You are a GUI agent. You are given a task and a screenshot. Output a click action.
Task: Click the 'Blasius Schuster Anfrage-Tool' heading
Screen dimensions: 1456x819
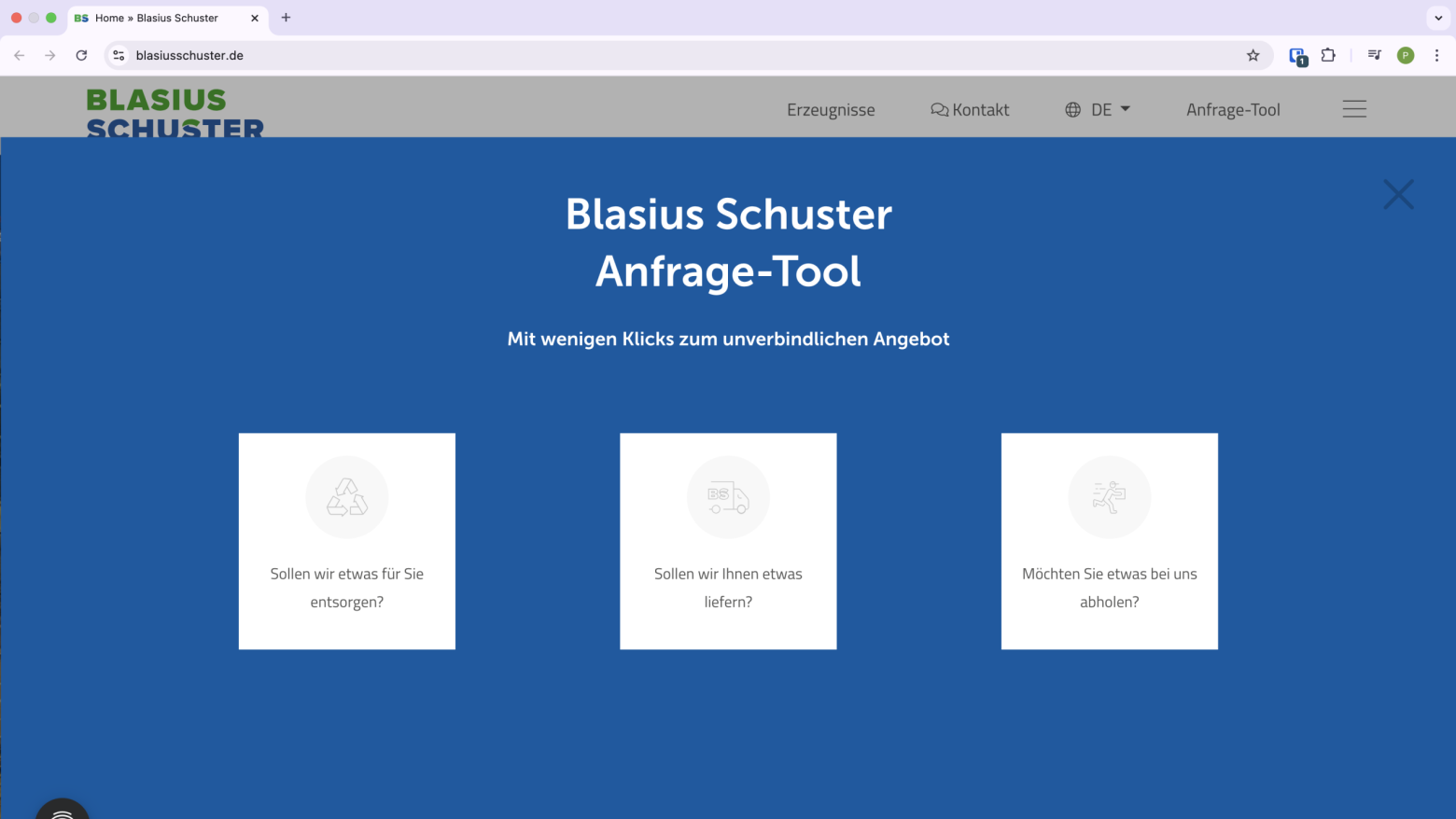pos(728,243)
